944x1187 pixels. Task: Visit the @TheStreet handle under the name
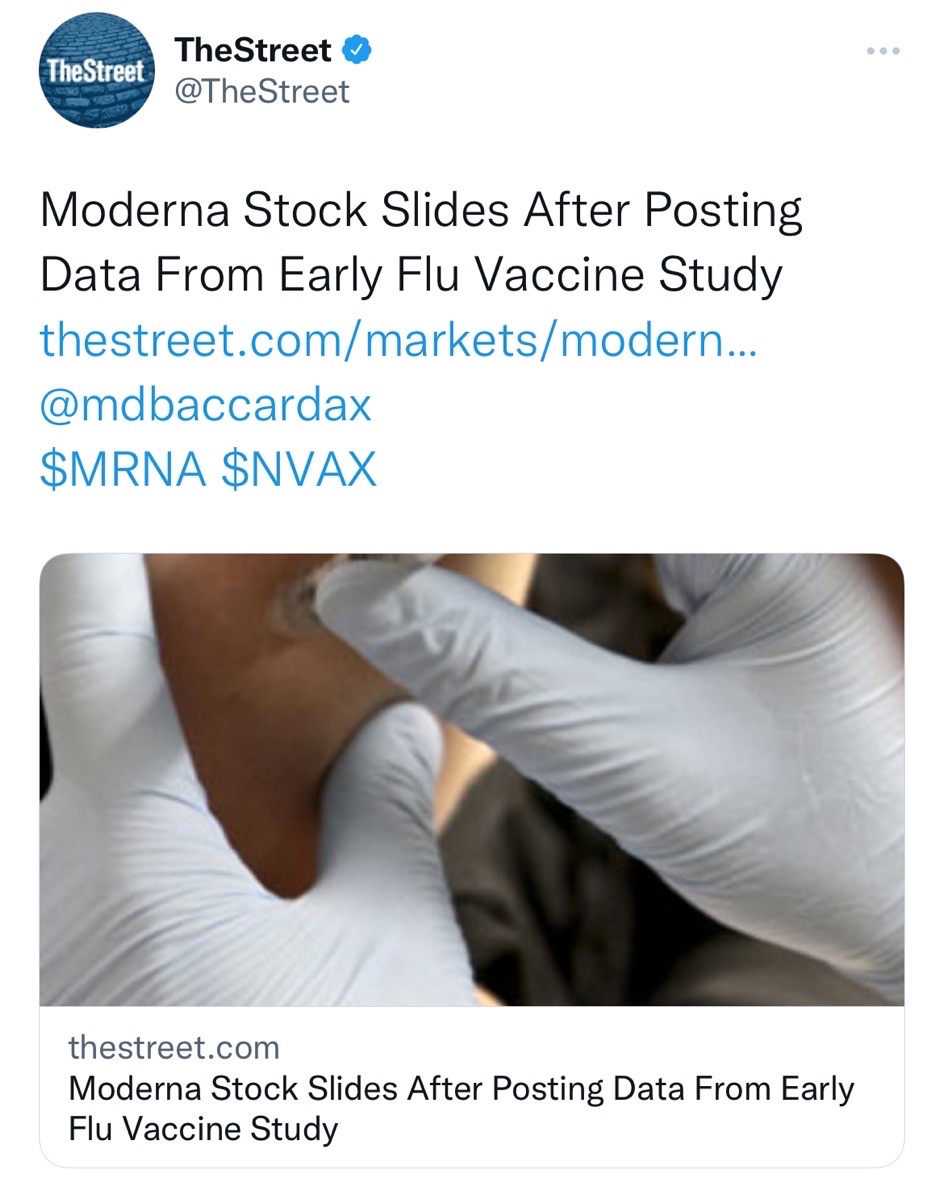click(262, 92)
